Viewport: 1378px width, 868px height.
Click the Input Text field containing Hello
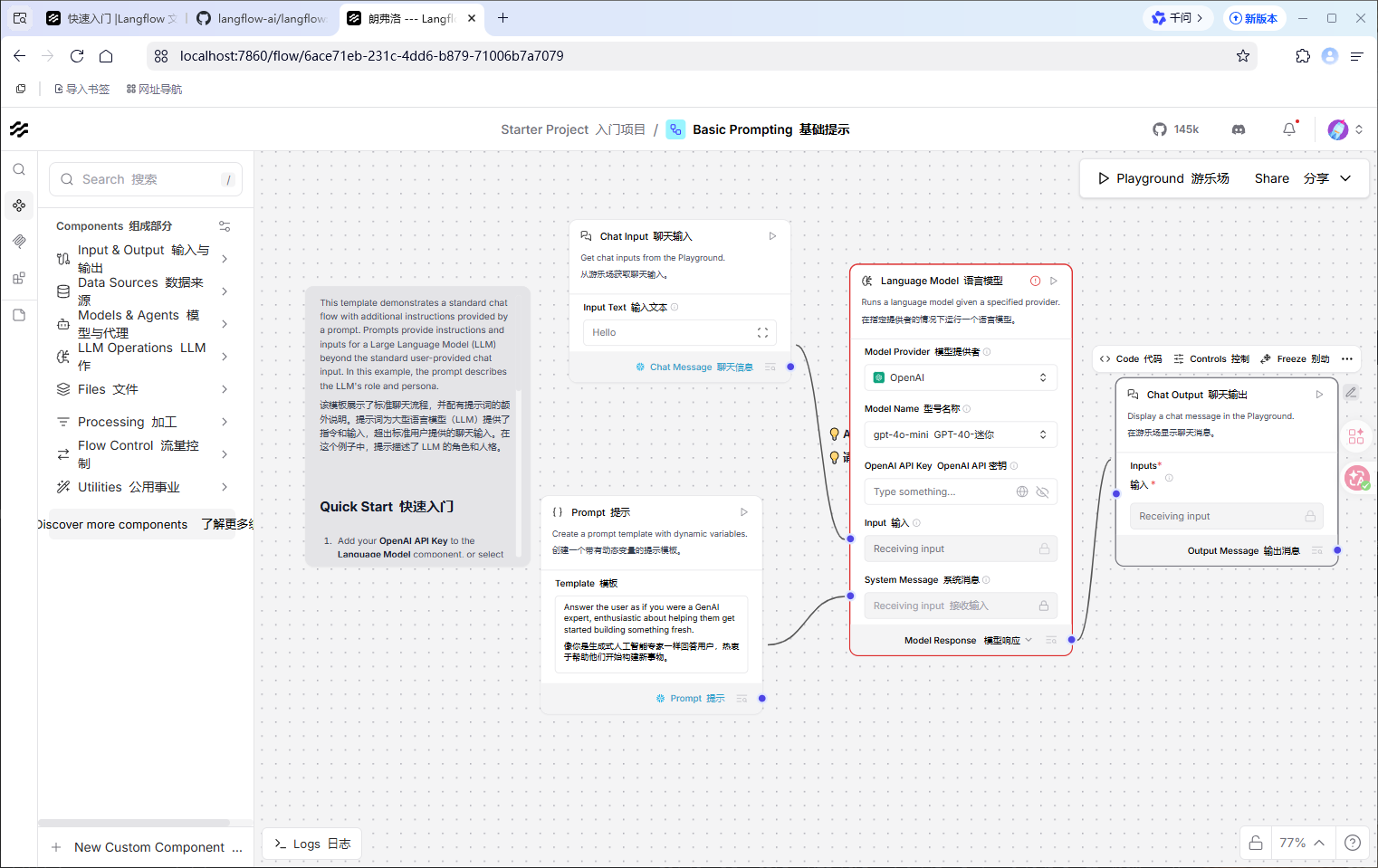(679, 333)
